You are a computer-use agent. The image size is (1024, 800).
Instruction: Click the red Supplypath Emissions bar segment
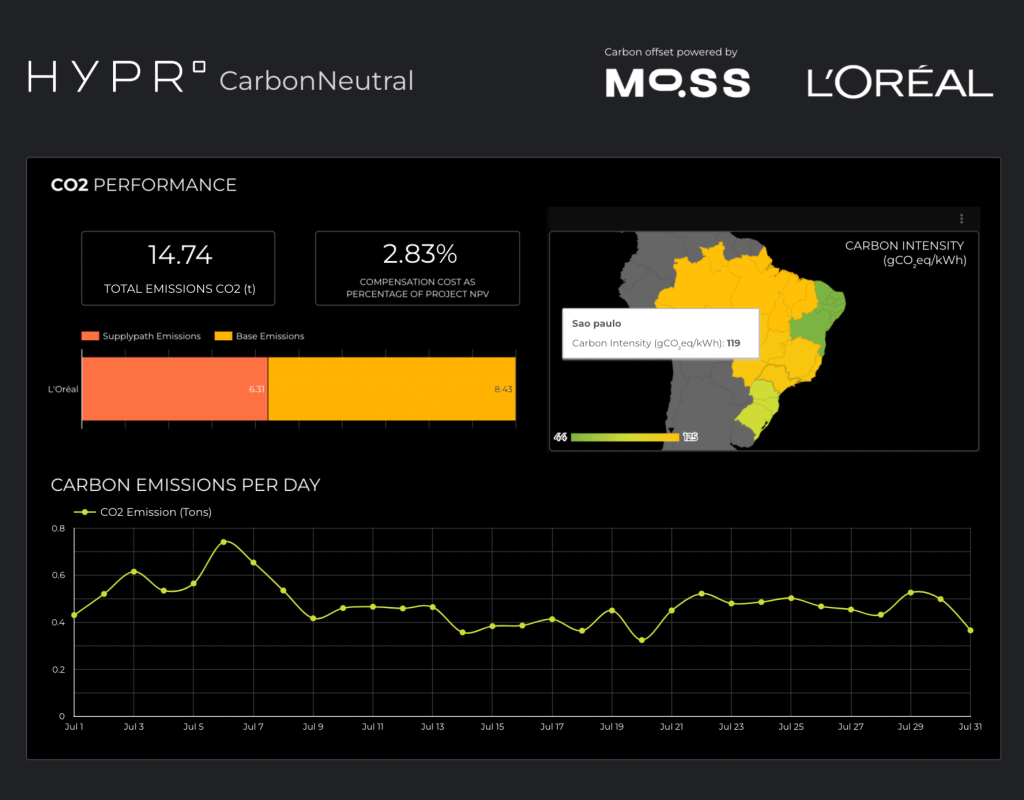pyautogui.click(x=175, y=389)
